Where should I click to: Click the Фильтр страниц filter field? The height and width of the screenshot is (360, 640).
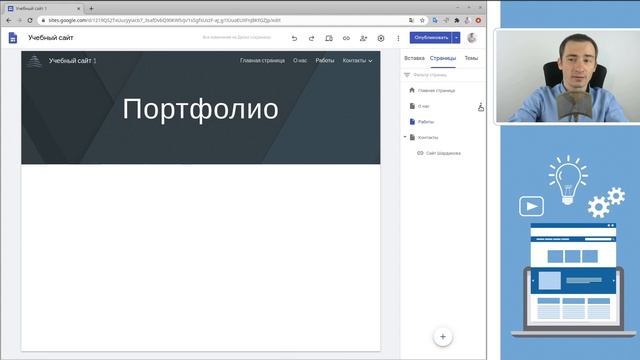pos(443,75)
